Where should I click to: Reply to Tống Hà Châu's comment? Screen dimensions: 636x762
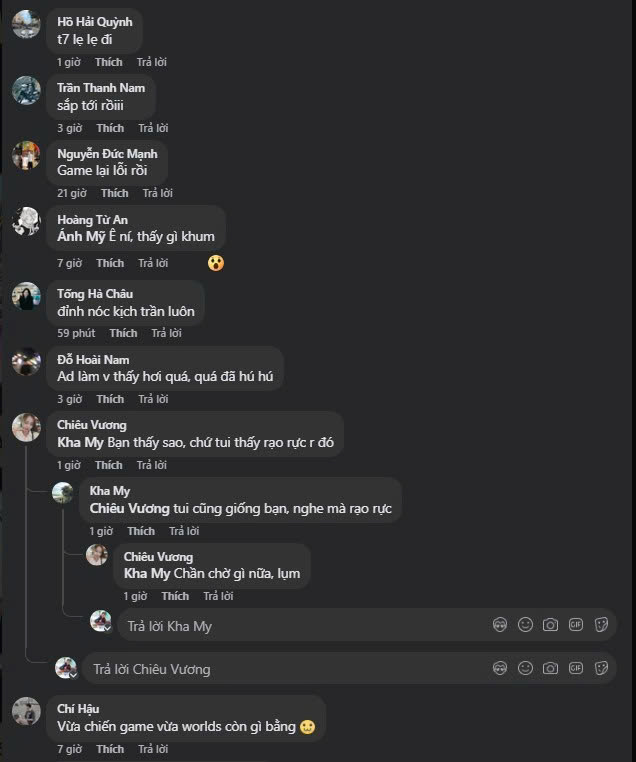coord(167,333)
